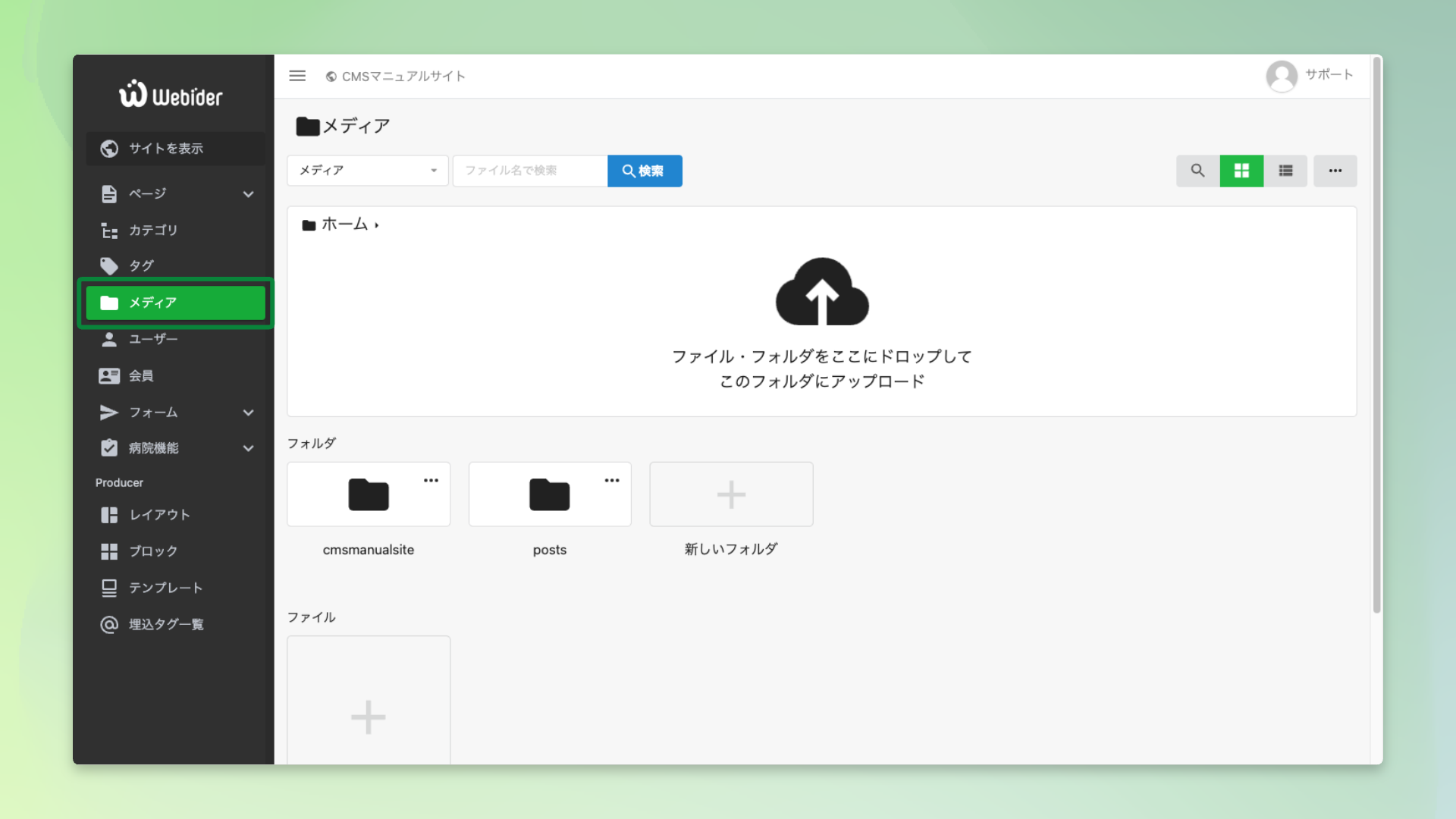Image resolution: width=1456 pixels, height=819 pixels.
Task: Expand the フォーム sidebar submenu
Action: (248, 413)
